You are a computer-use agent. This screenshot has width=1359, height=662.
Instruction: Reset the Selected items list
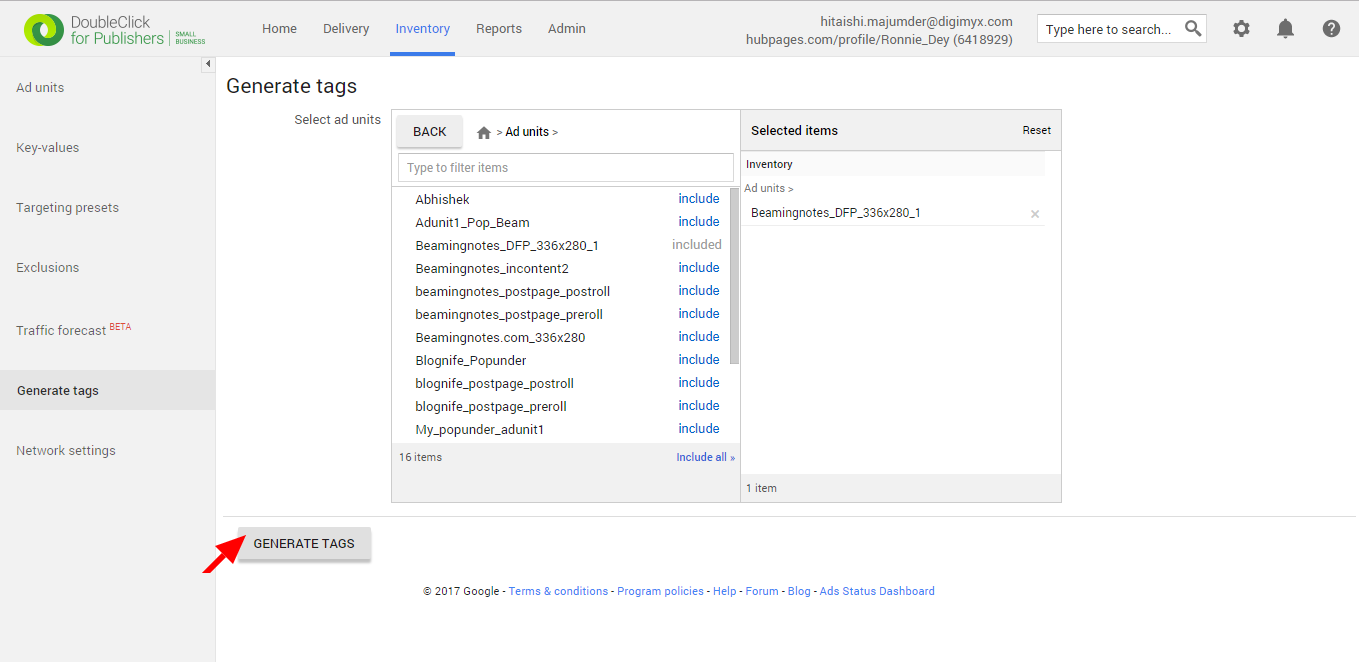click(x=1036, y=130)
